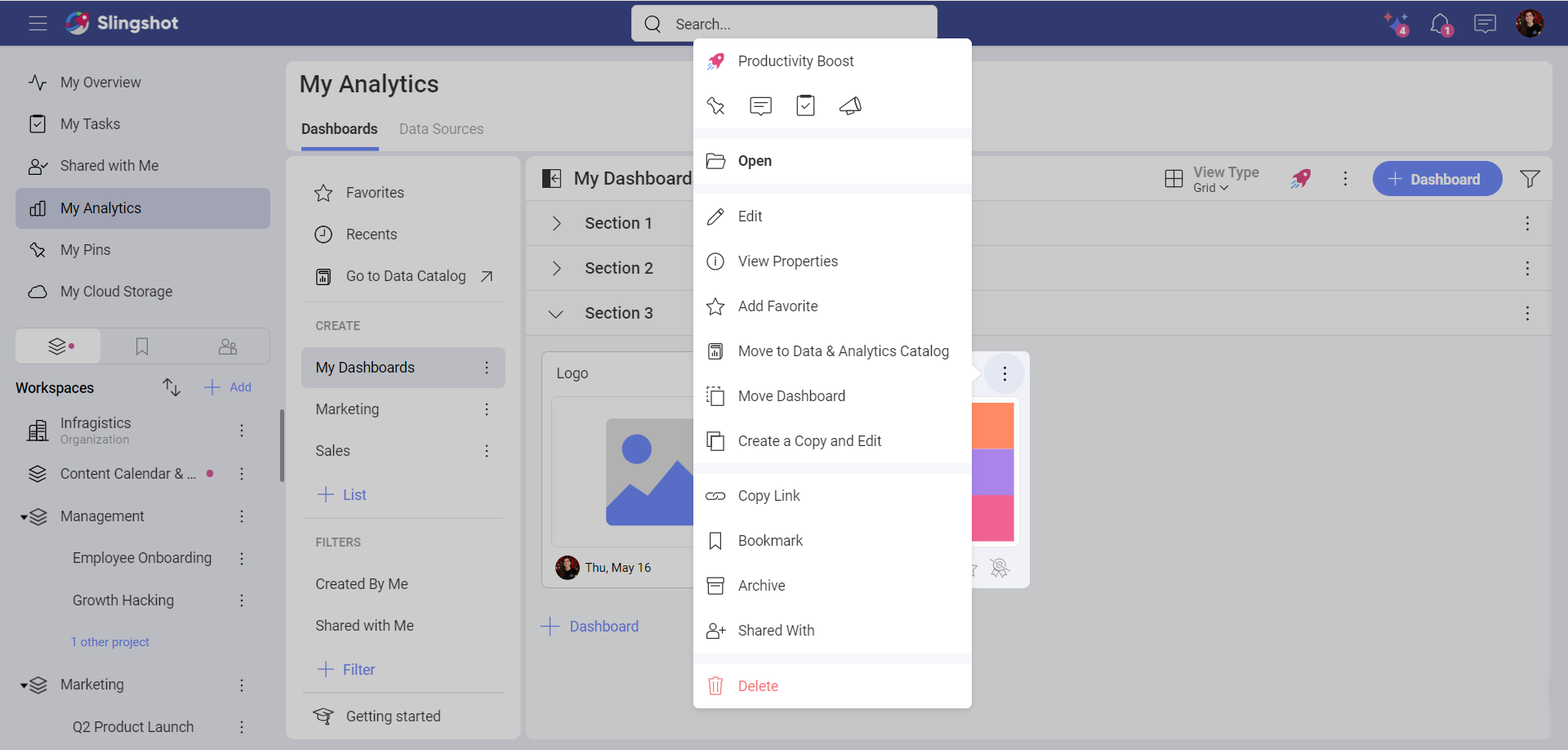The width and height of the screenshot is (1568, 750).
Task: Open My Pins
Action: pyautogui.click(x=143, y=250)
